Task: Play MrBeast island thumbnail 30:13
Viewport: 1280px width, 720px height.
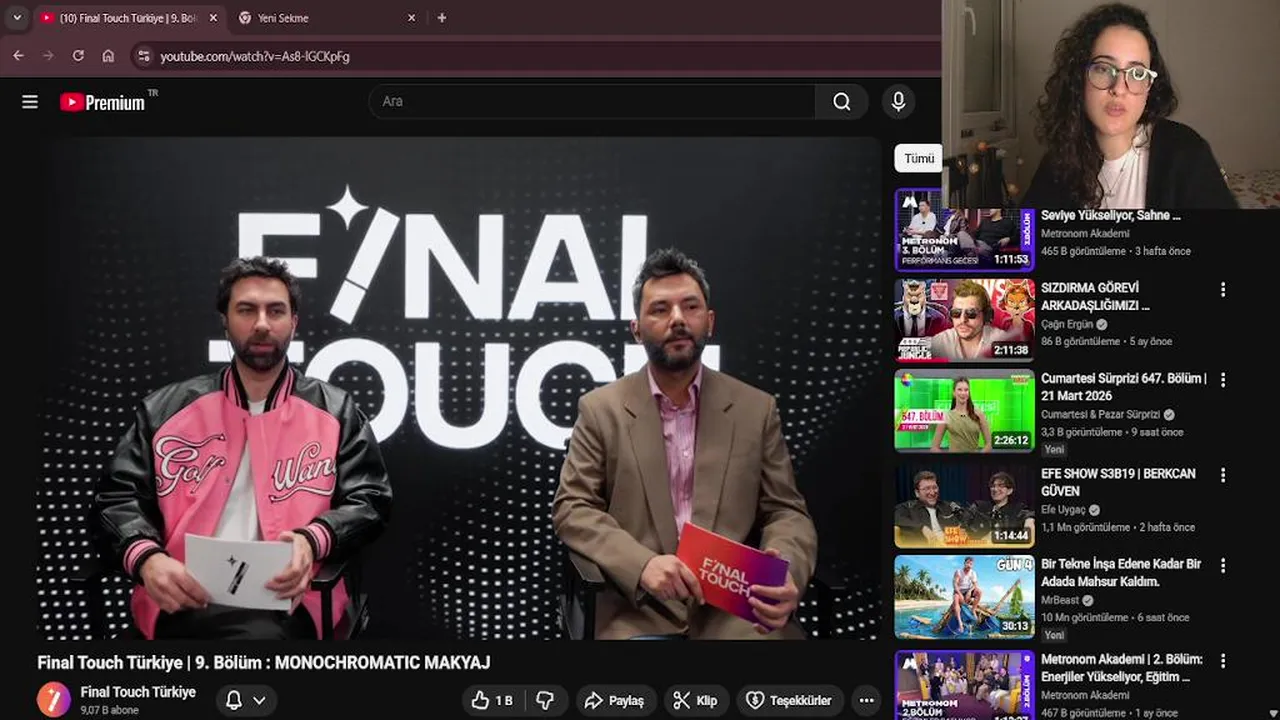Action: point(965,597)
